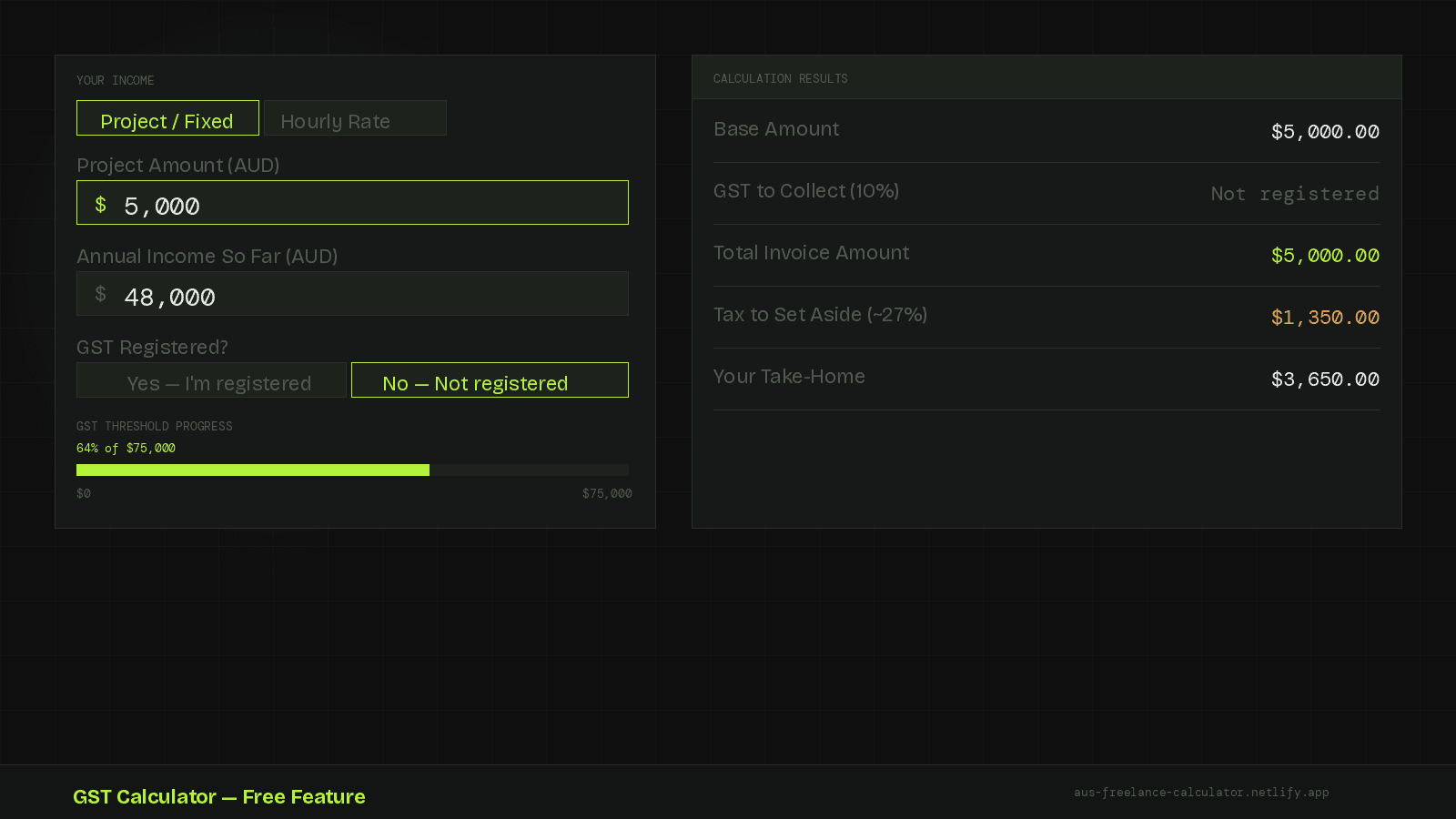Click the GST Calculator — Free Feature label

coord(219,796)
